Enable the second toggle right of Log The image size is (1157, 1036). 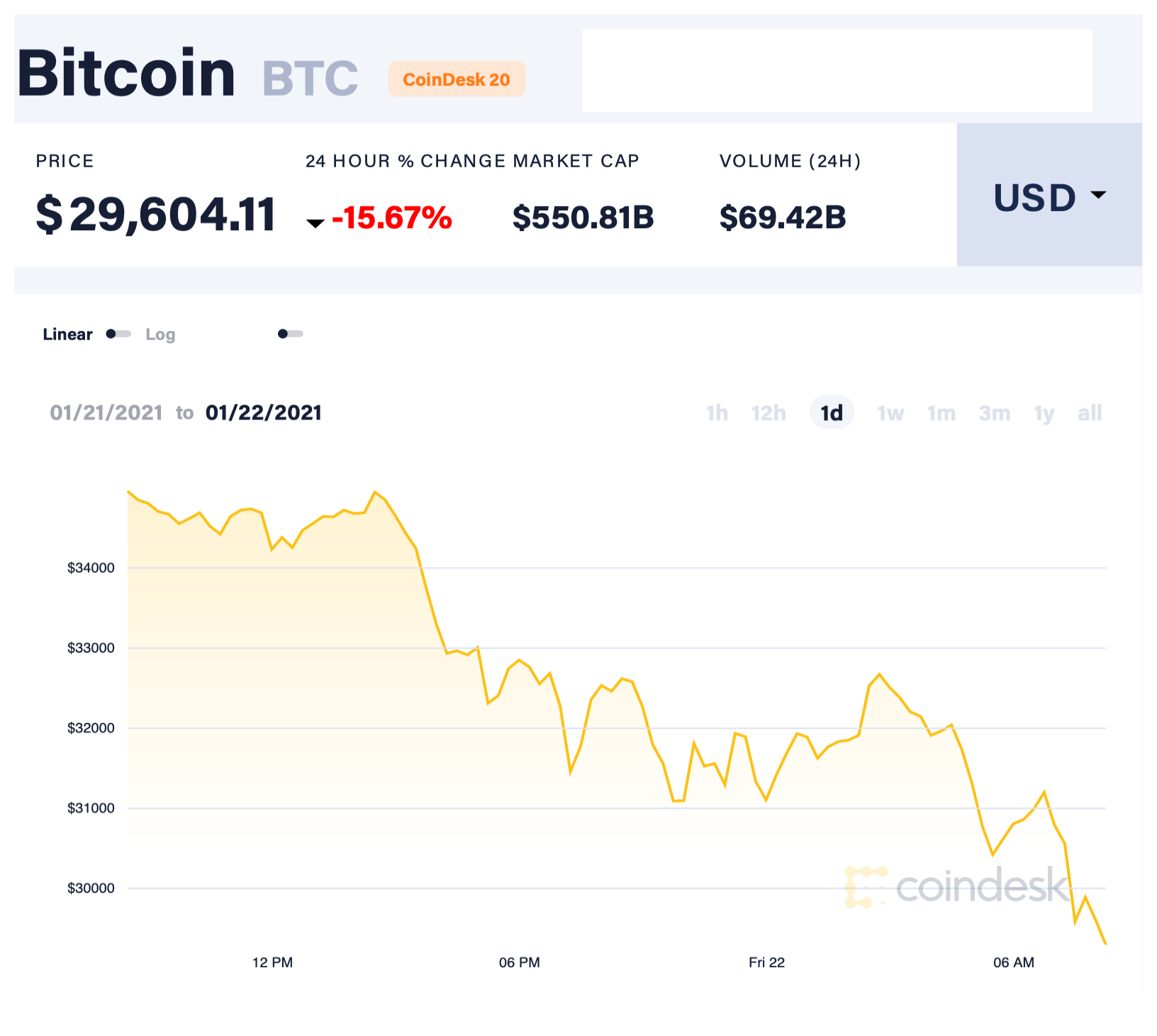pos(290,333)
